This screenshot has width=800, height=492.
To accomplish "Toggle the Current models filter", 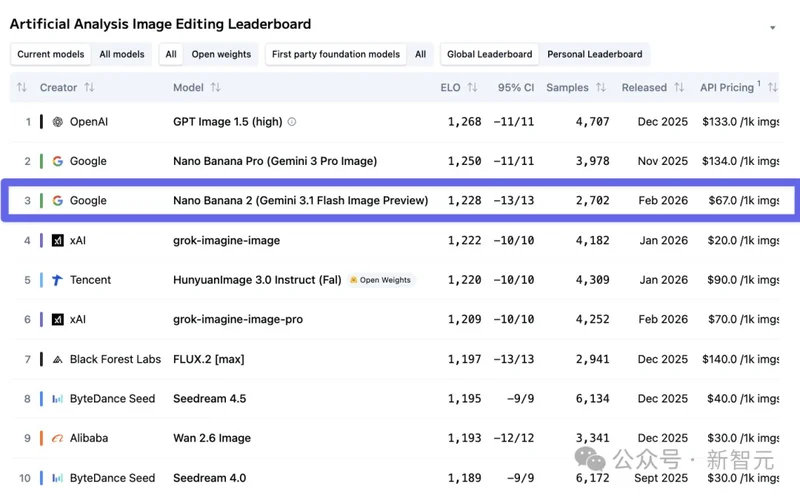I will click(49, 55).
